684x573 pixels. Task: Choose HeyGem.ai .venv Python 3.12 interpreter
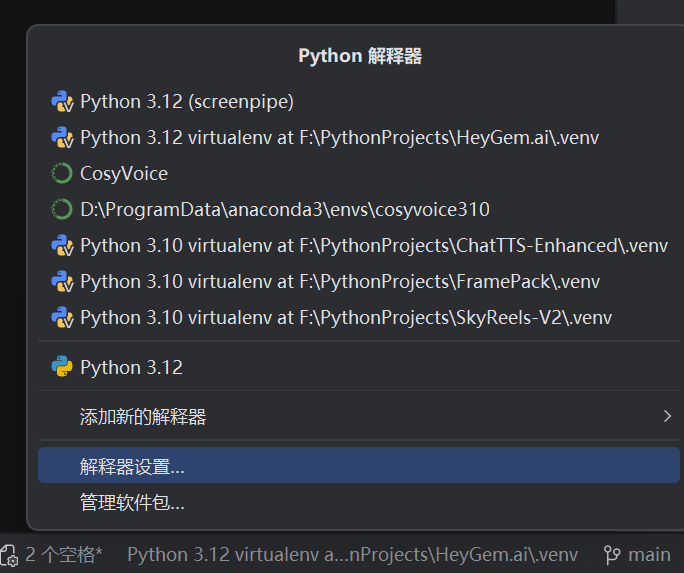(359, 138)
